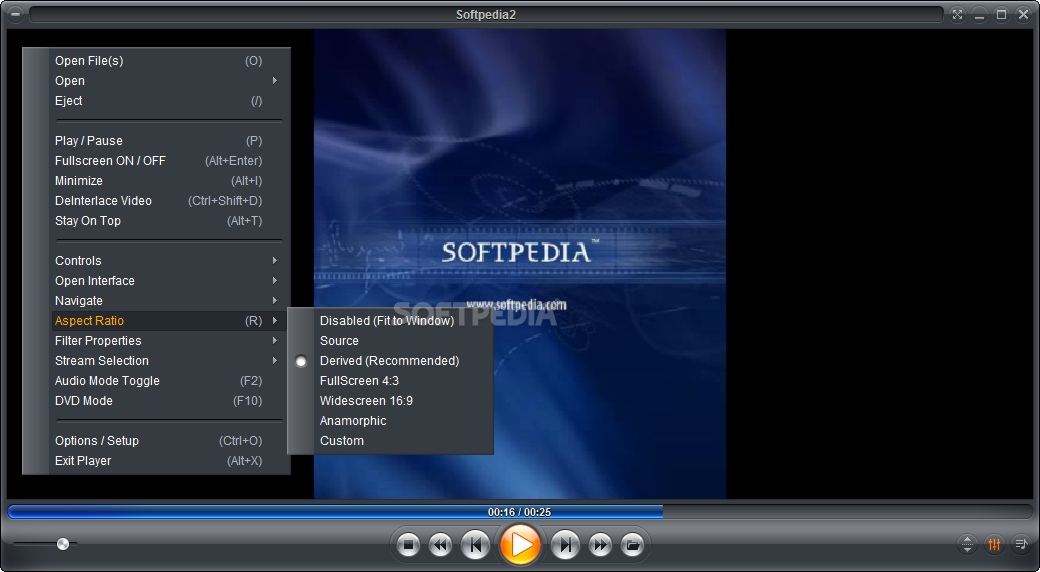This screenshot has height=572, width=1040.
Task: Skip to previous track button
Action: pos(475,545)
